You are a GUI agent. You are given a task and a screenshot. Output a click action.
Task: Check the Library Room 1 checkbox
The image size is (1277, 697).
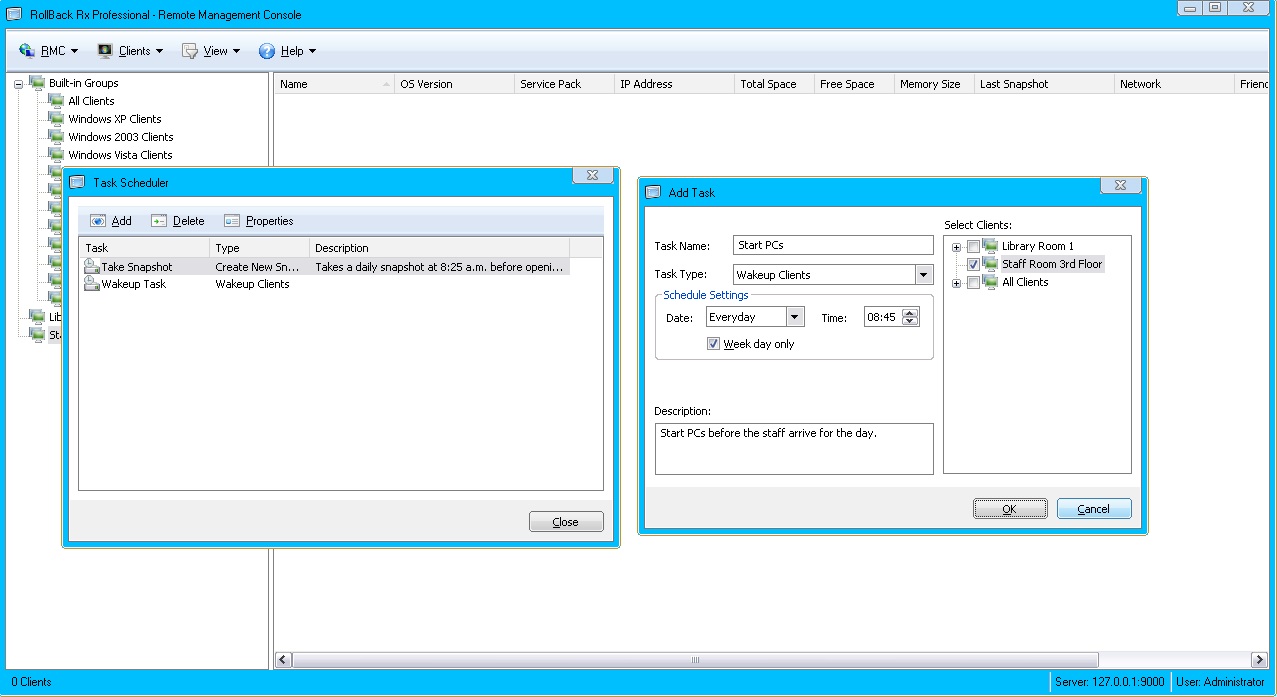click(x=973, y=247)
